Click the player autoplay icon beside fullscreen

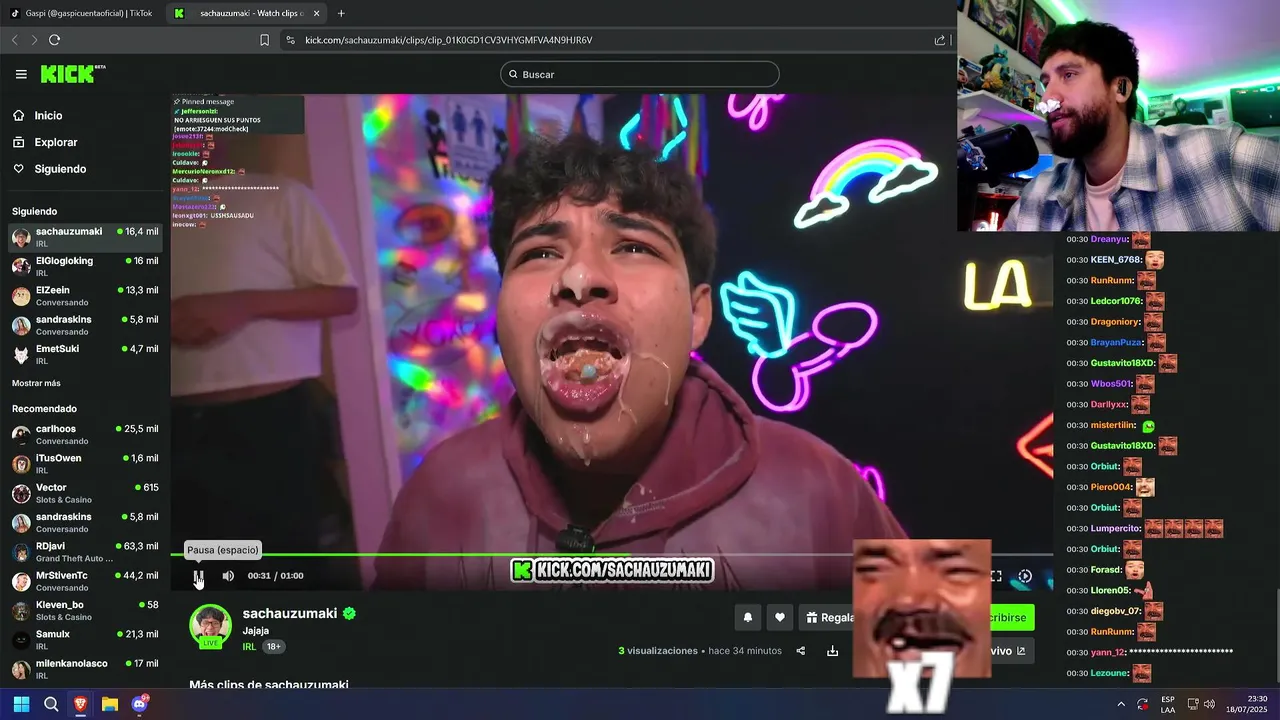point(1025,576)
